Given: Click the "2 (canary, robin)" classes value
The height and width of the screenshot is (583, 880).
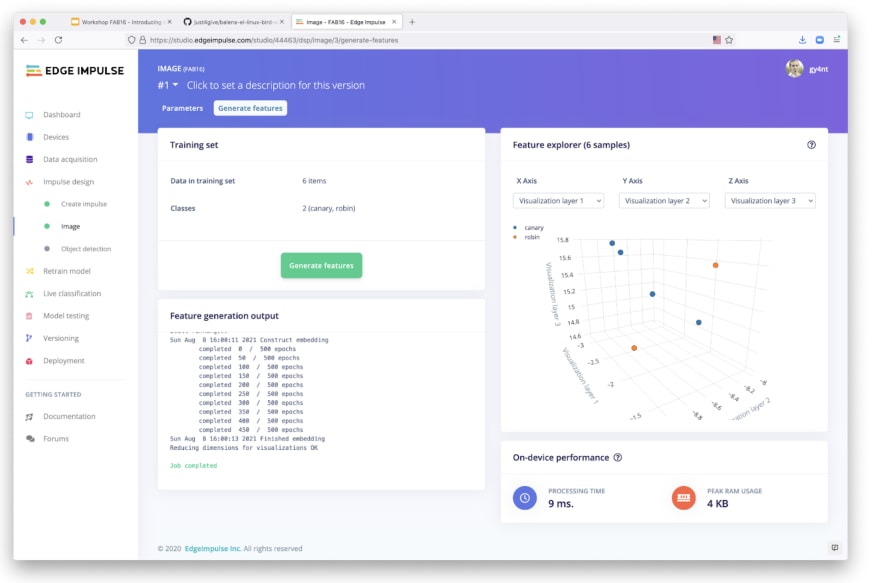Looking at the screenshot, I should coord(329,208).
